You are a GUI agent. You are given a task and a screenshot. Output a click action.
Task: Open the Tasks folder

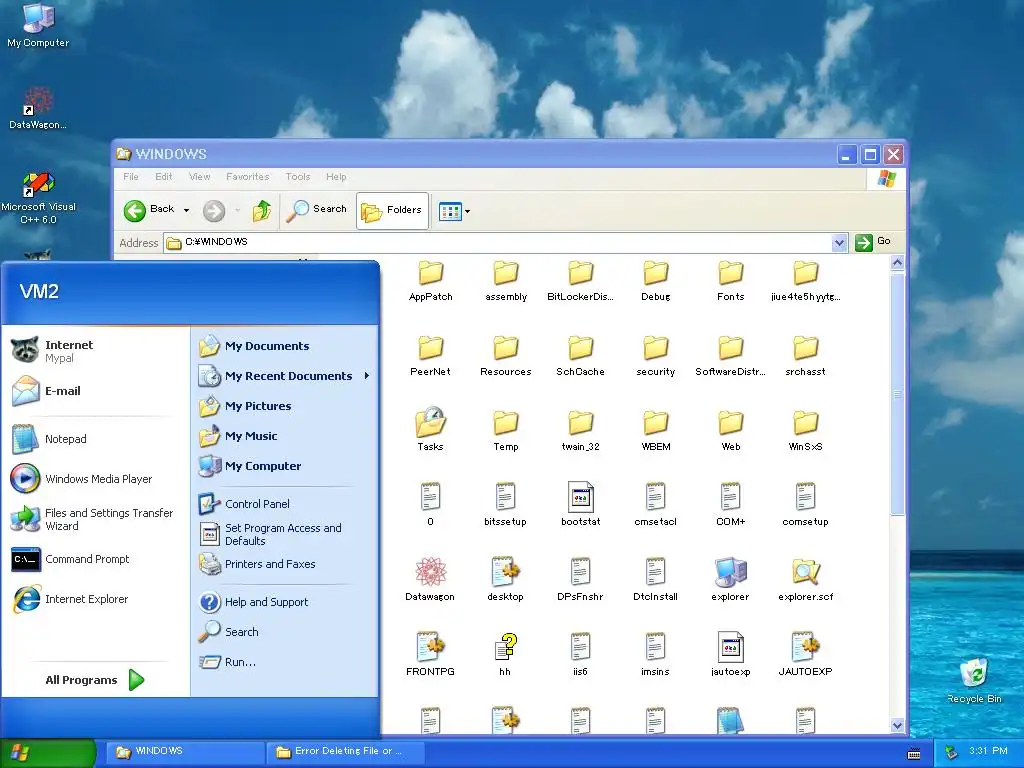point(430,429)
